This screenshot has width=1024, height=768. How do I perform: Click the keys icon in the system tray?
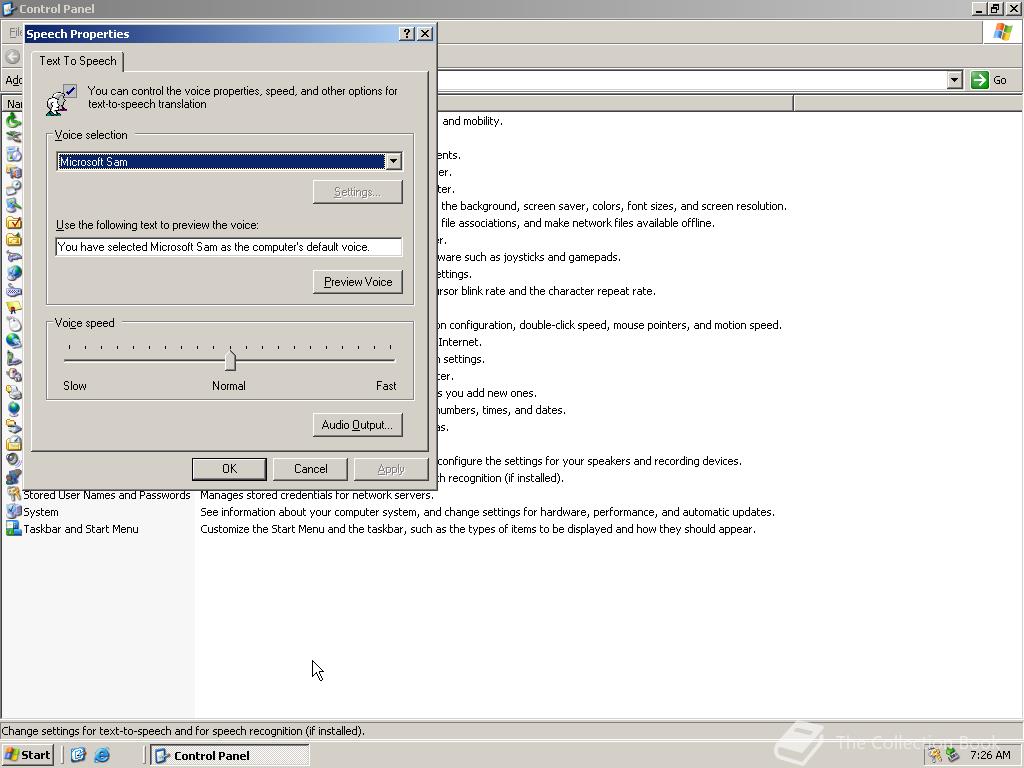pyautogui.click(x=935, y=755)
